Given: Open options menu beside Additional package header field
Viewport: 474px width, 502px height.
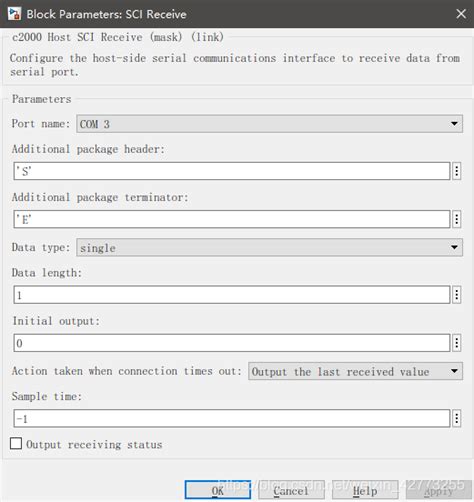Looking at the screenshot, I should pos(457,171).
